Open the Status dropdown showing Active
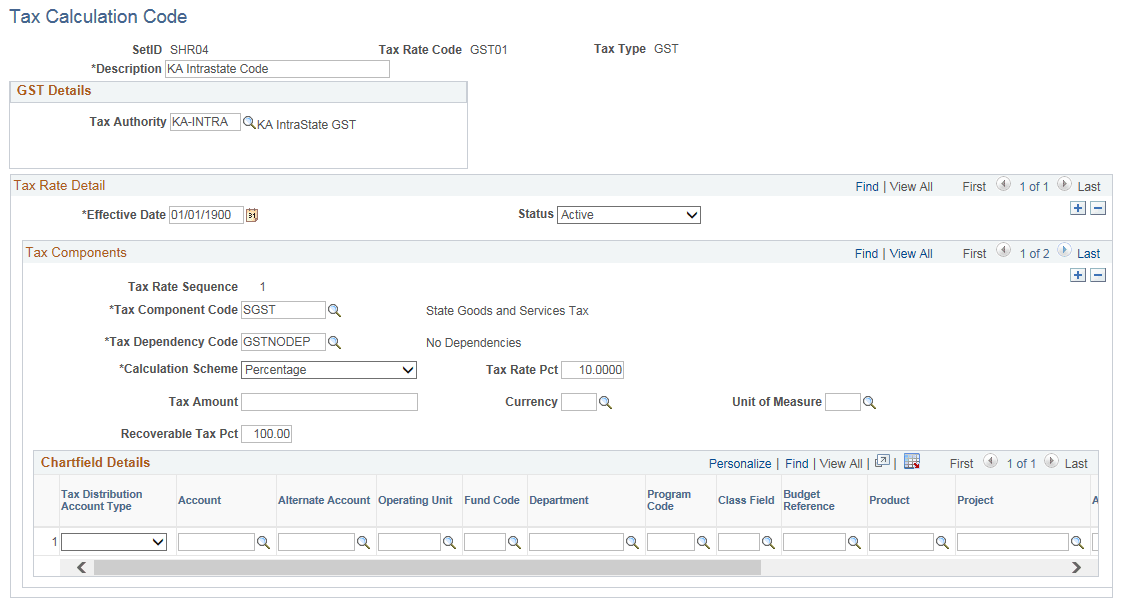Image resolution: width=1126 pixels, height=608 pixels. [628, 214]
